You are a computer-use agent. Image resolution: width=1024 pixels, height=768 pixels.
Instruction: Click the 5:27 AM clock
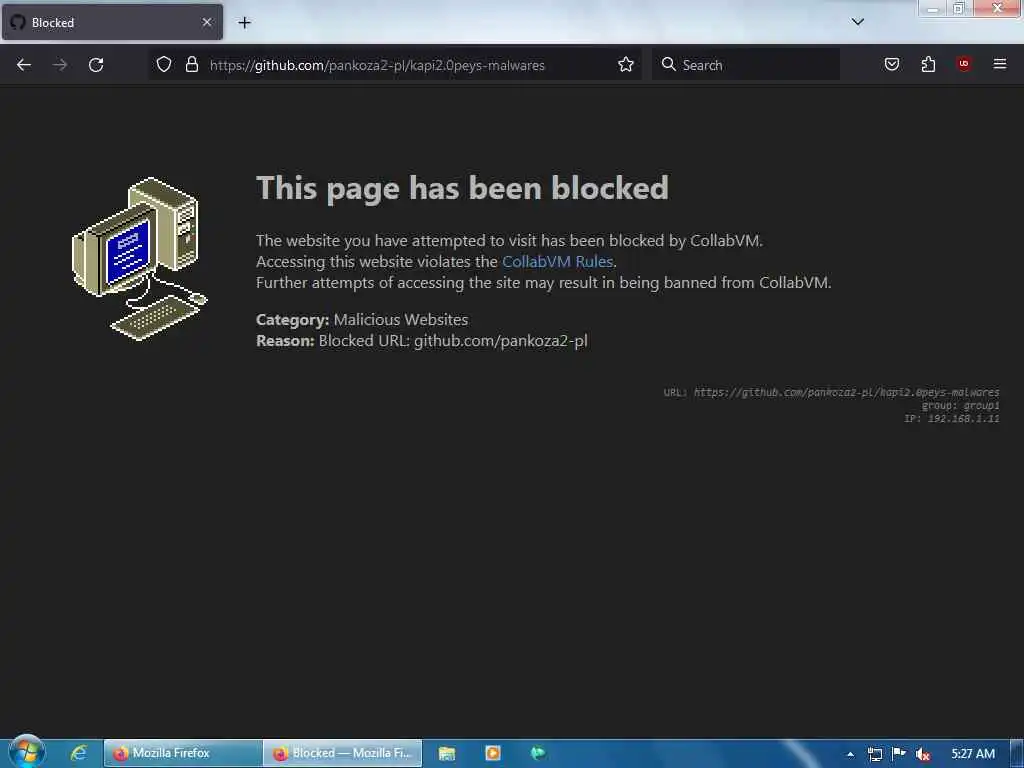tap(973, 754)
